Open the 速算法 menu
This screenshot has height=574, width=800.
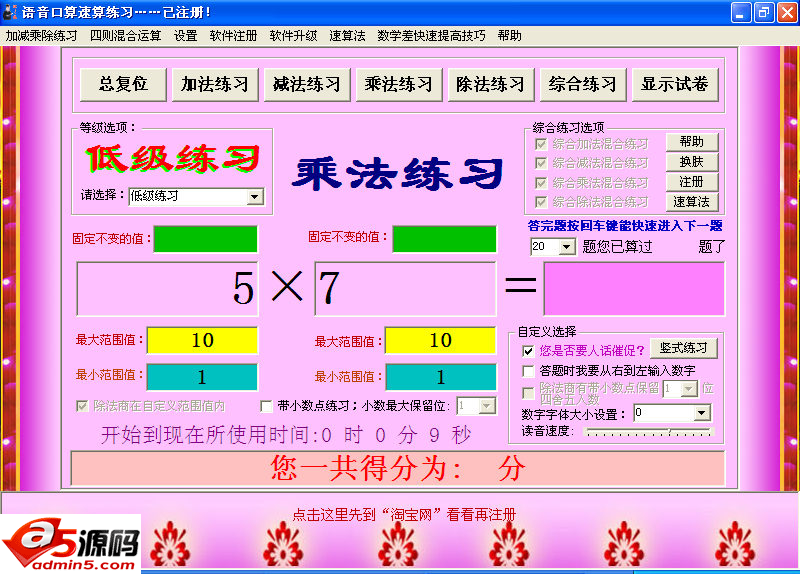(347, 36)
